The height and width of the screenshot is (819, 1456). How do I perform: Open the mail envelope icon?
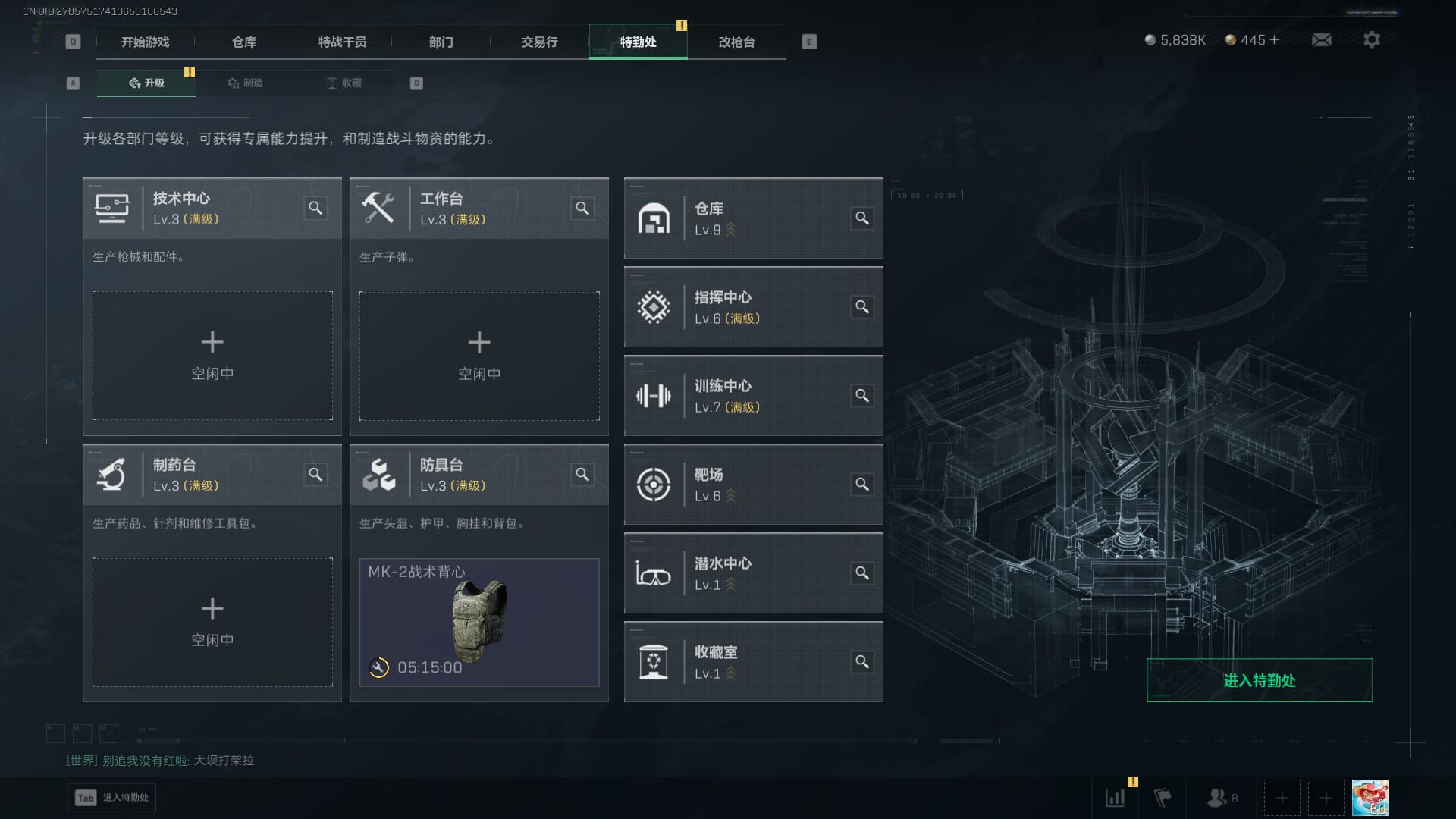[1322, 39]
